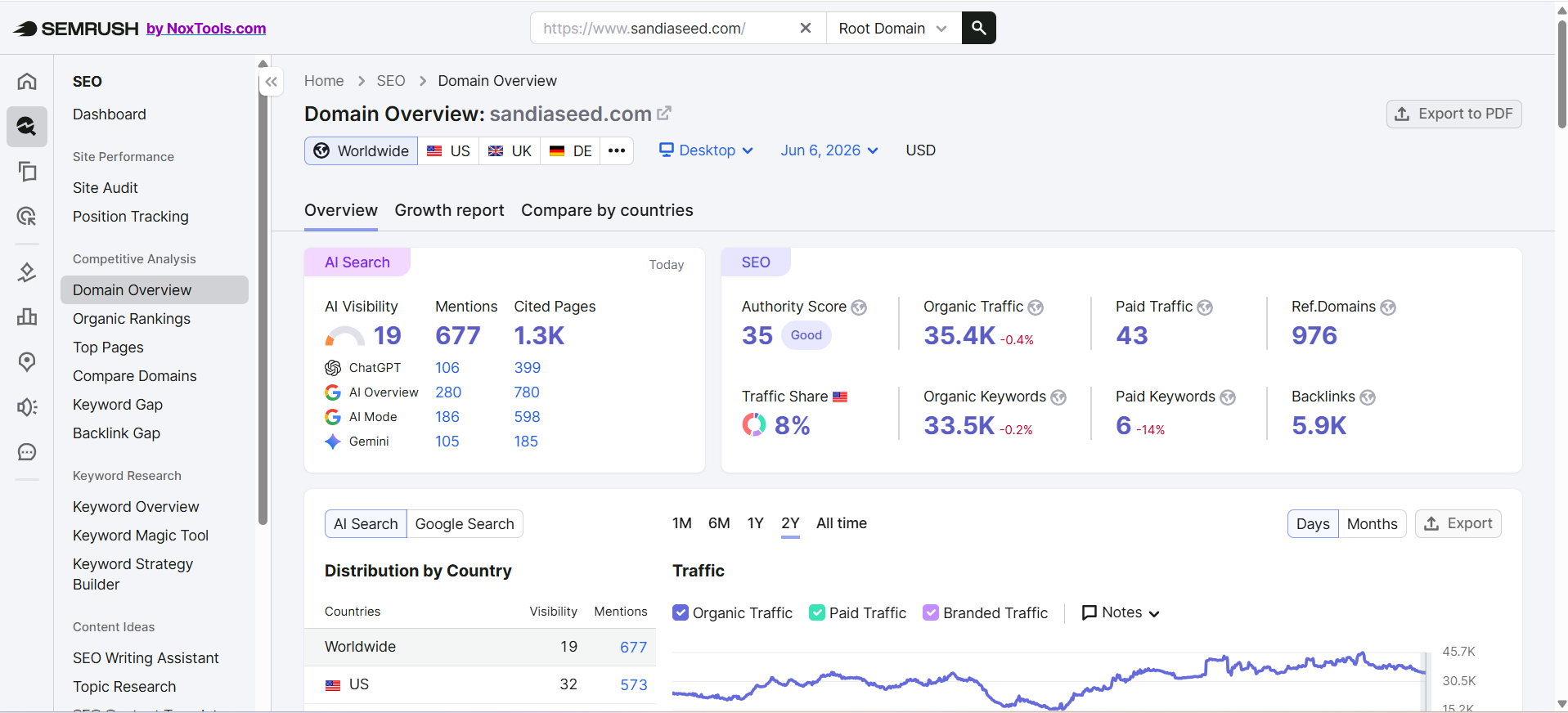This screenshot has width=1568, height=713.
Task: Open the copy-pages rail icon
Action: click(x=27, y=171)
